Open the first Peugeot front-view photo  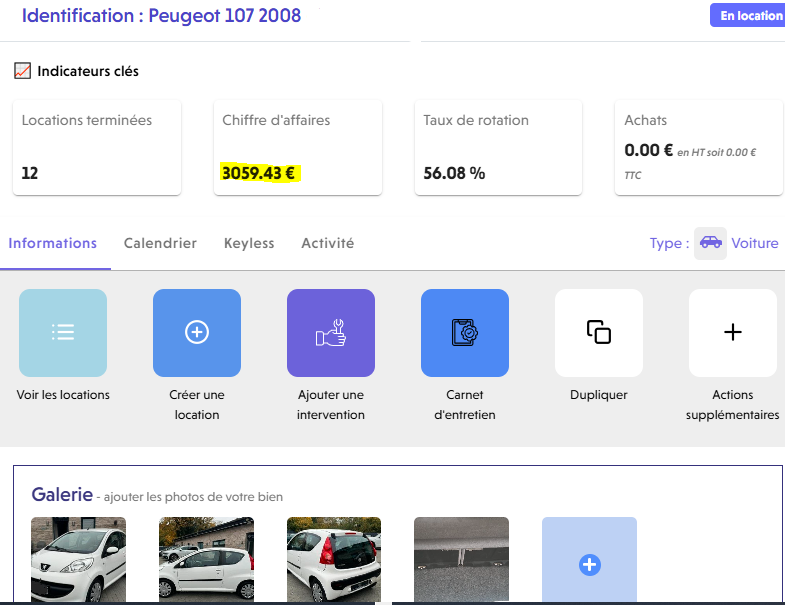78,560
